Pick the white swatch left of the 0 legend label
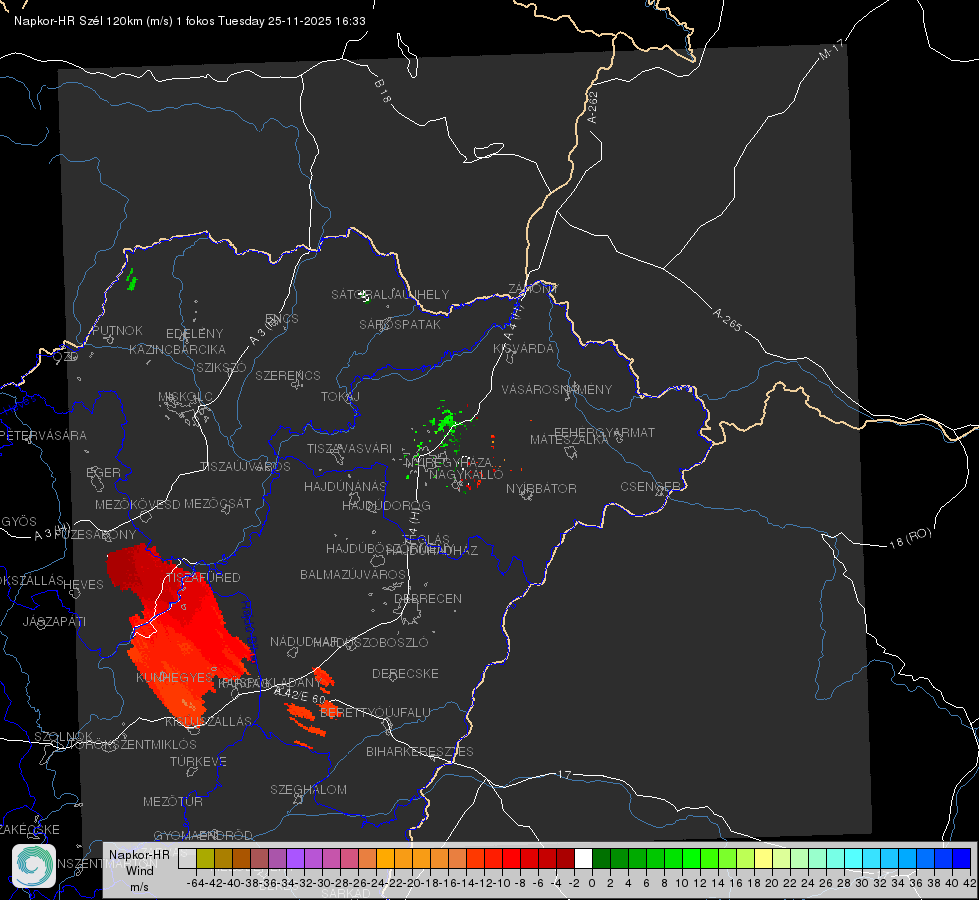979x900 pixels. [583, 858]
